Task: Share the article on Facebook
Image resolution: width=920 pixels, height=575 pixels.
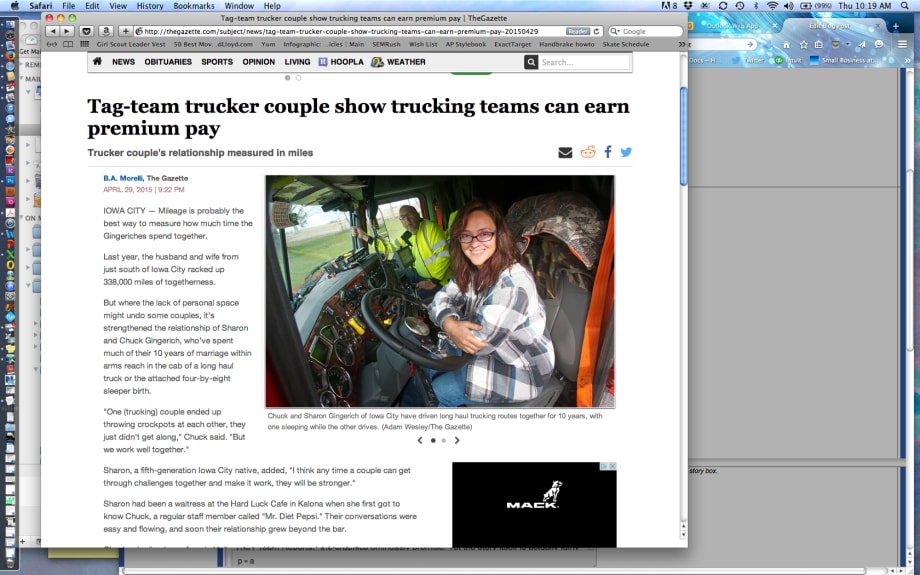Action: (x=608, y=152)
